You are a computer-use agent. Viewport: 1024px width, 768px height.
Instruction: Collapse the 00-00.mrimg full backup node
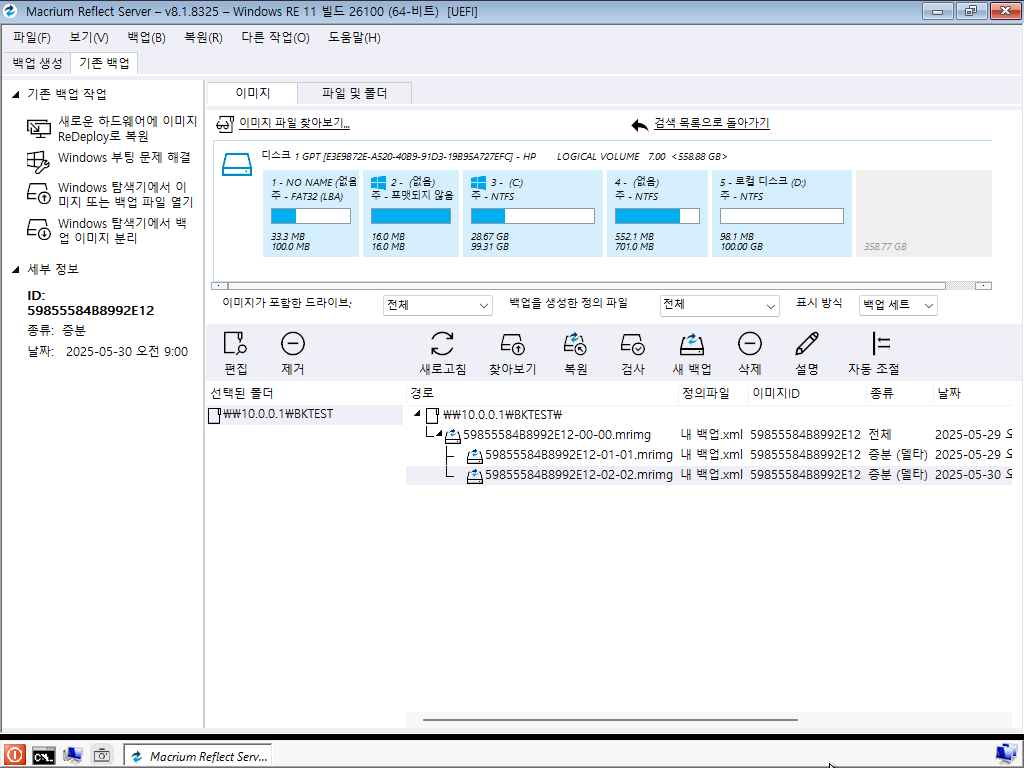click(439, 433)
